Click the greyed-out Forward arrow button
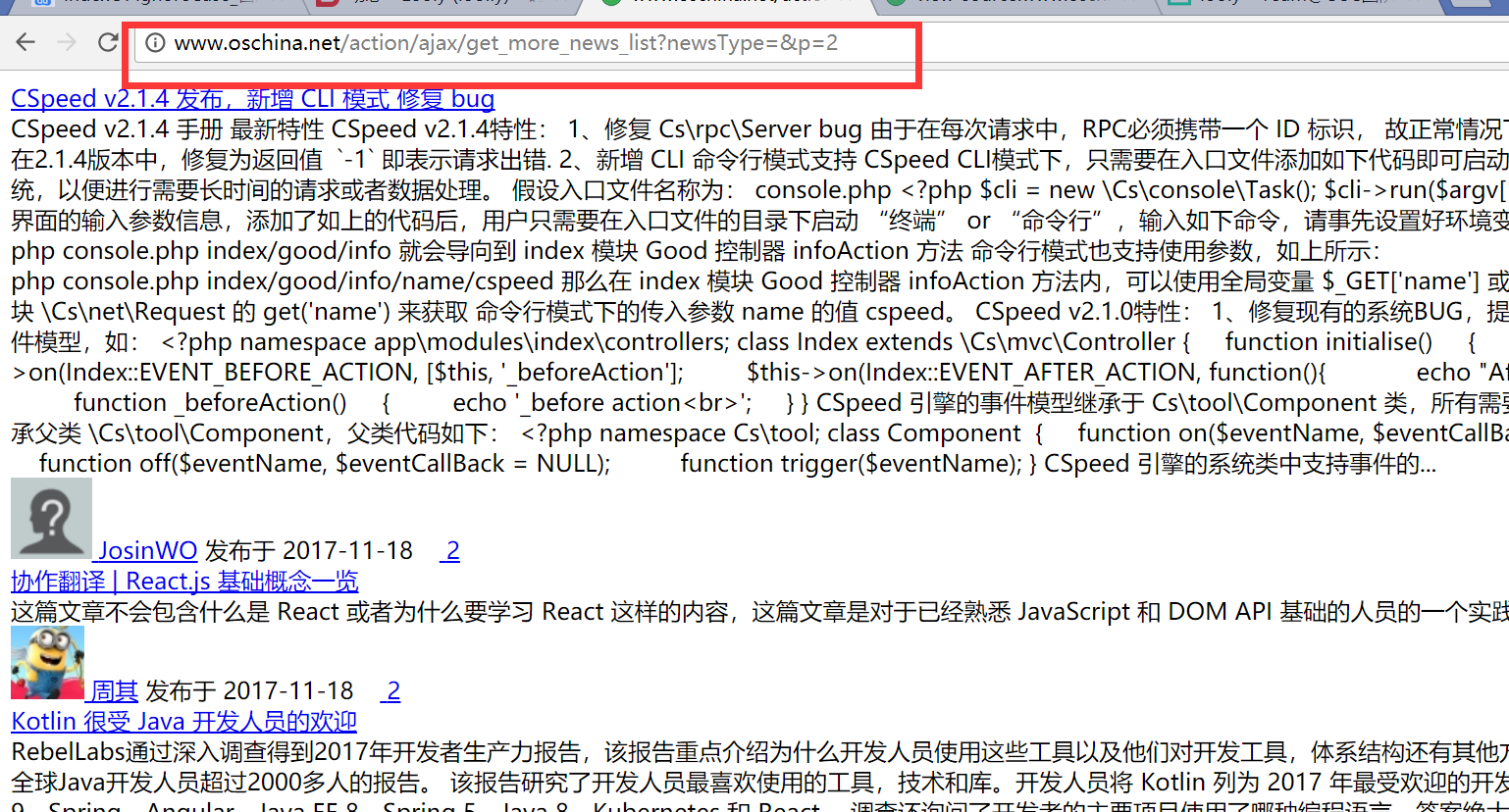The image size is (1509, 812). (67, 42)
